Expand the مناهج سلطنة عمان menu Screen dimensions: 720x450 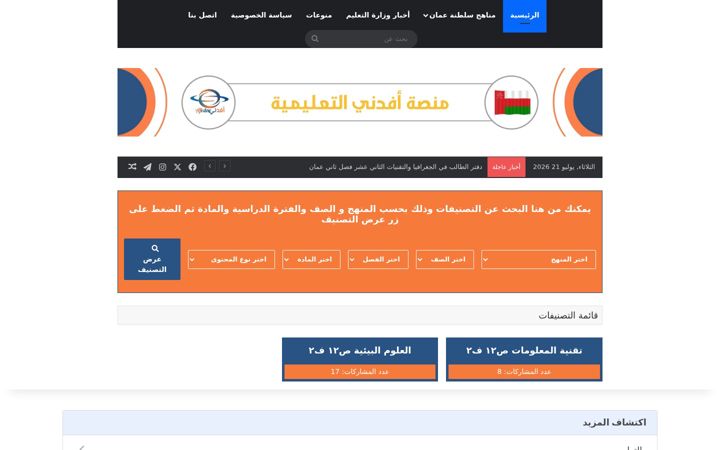pos(459,15)
